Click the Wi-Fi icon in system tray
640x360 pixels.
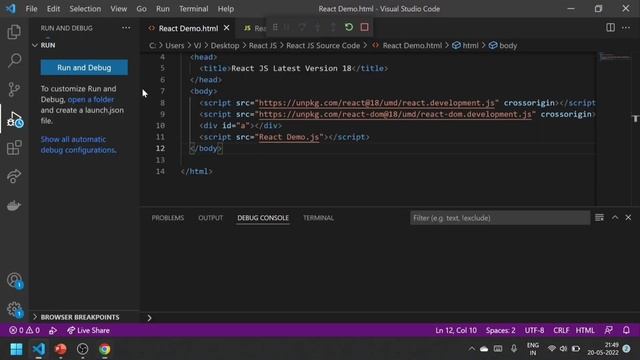click(551, 349)
